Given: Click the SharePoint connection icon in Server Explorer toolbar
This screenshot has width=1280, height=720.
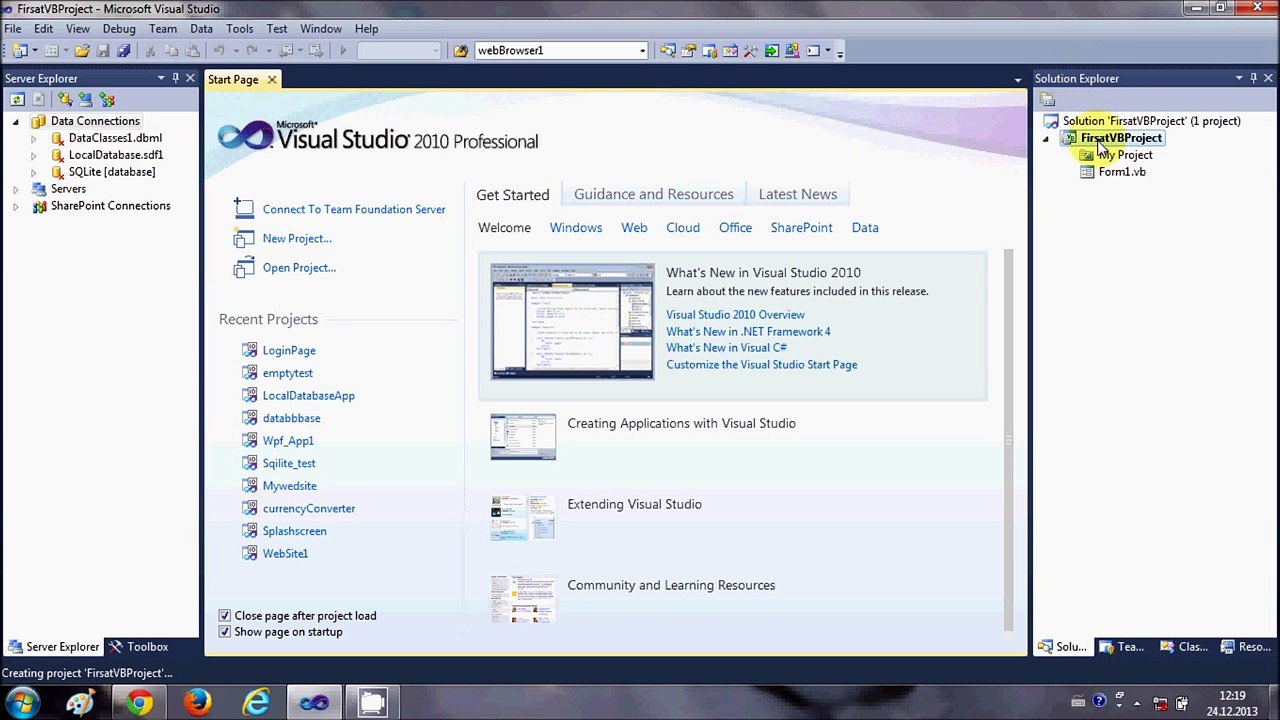Looking at the screenshot, I should 107,99.
